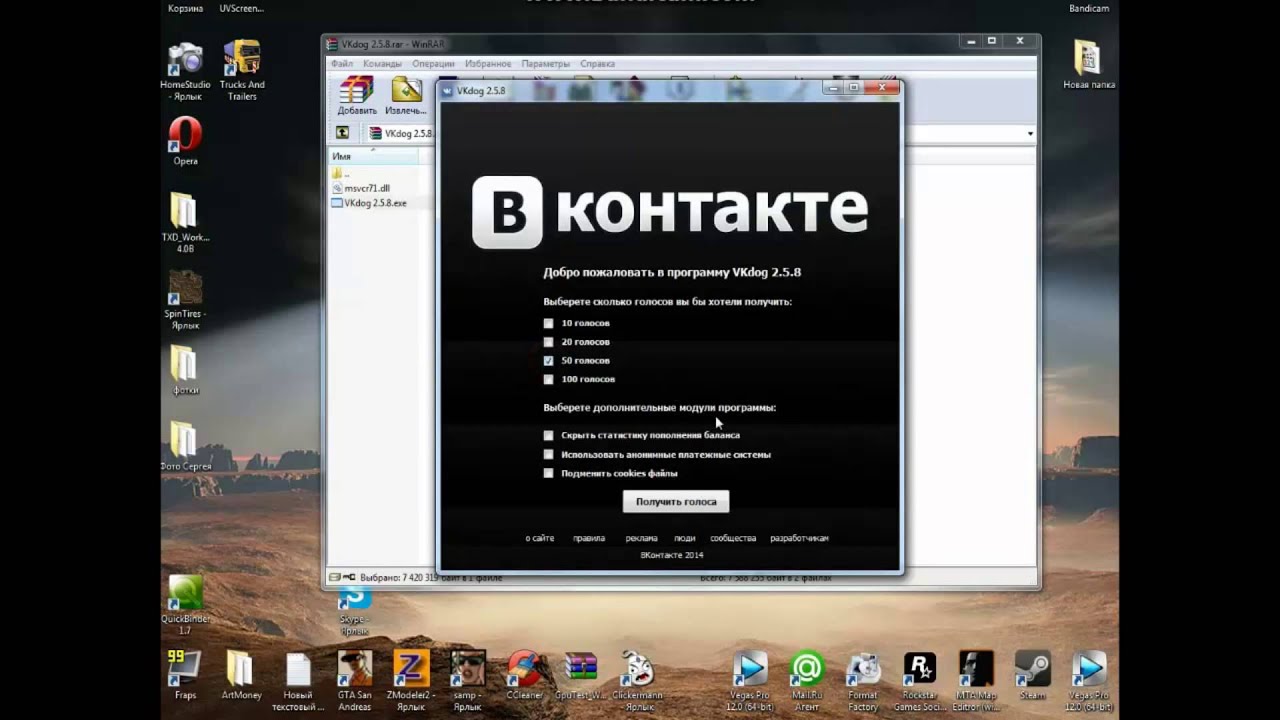This screenshot has height=720, width=1280.
Task: Launch Rockstar Games Social Club shortcut
Action: click(919, 682)
